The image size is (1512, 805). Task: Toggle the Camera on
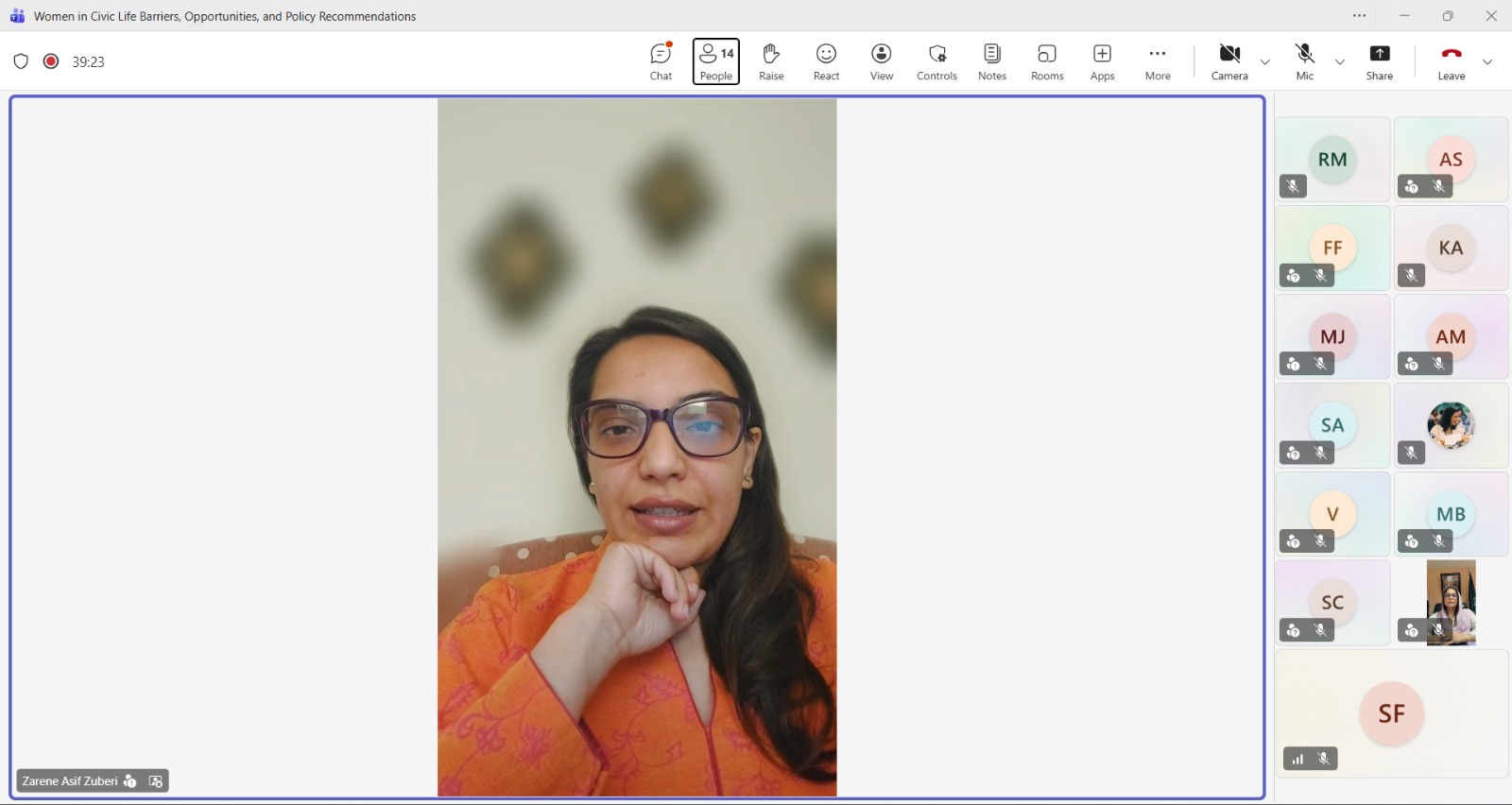click(1229, 61)
